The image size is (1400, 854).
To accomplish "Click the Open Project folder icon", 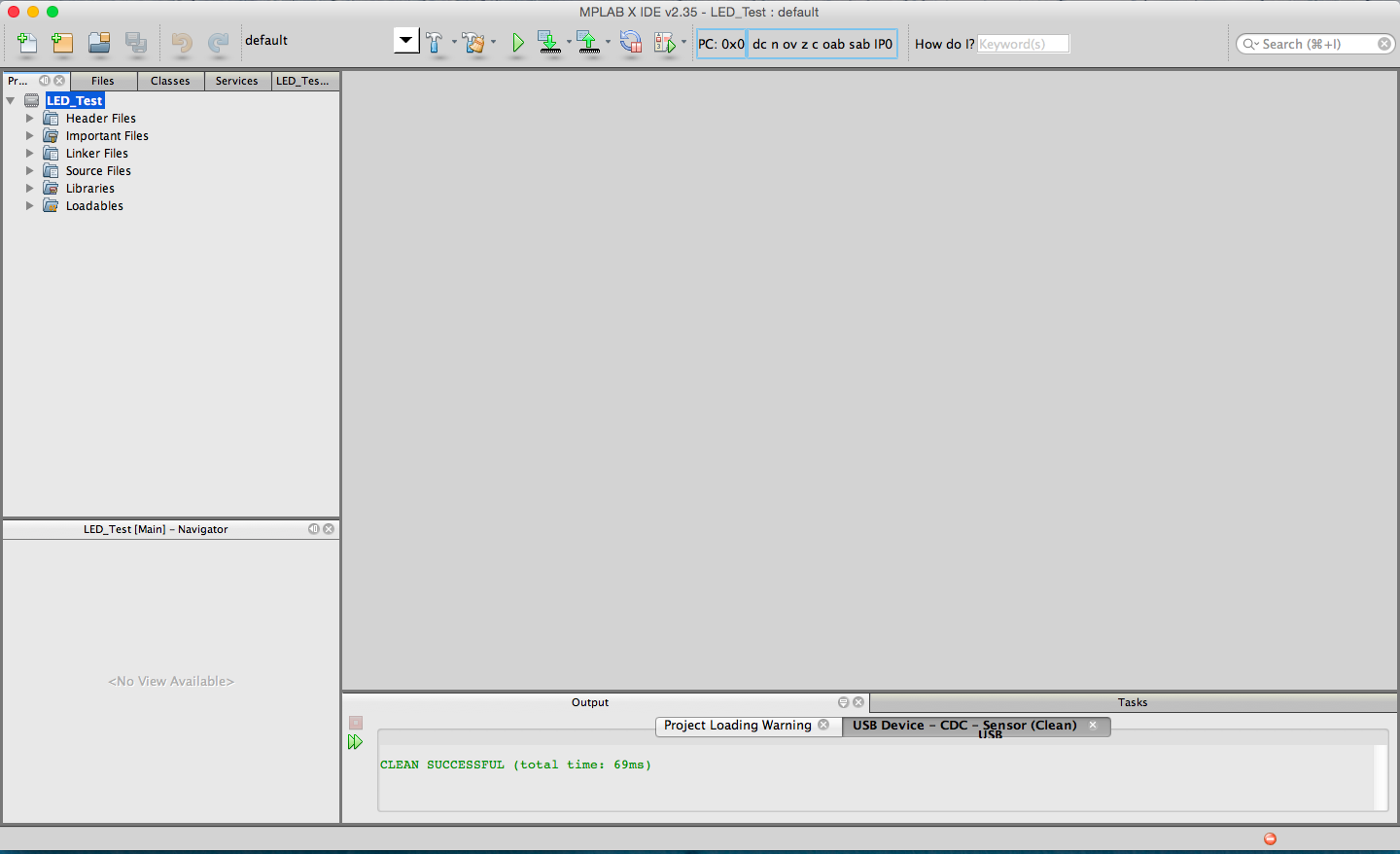I will coord(99,43).
